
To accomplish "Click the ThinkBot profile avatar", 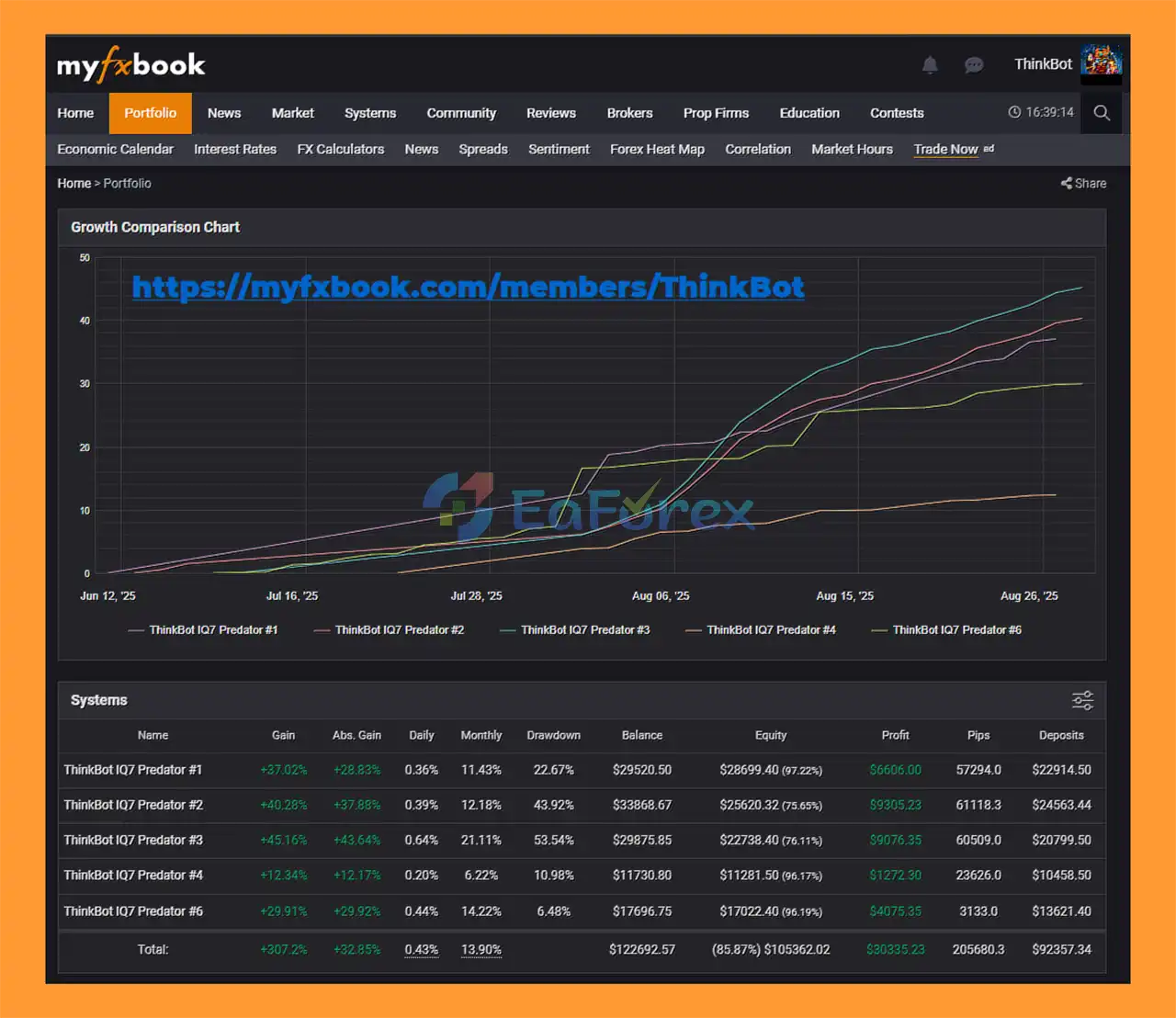I will (x=1101, y=62).
